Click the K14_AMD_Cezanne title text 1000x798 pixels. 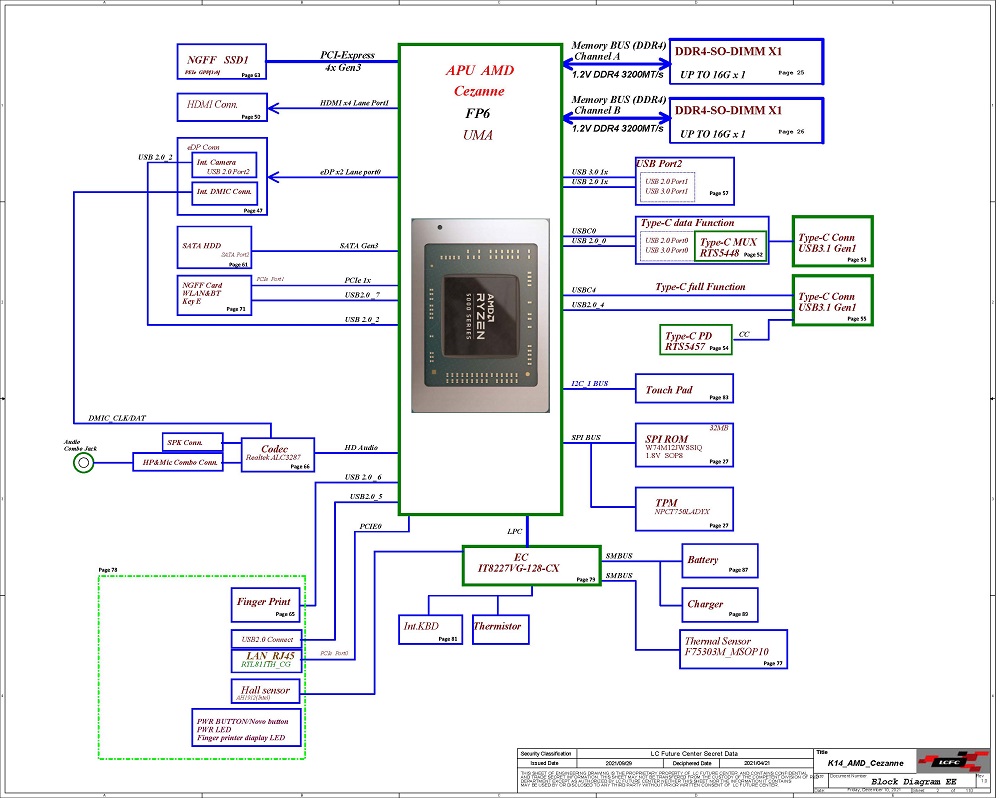[x=865, y=763]
